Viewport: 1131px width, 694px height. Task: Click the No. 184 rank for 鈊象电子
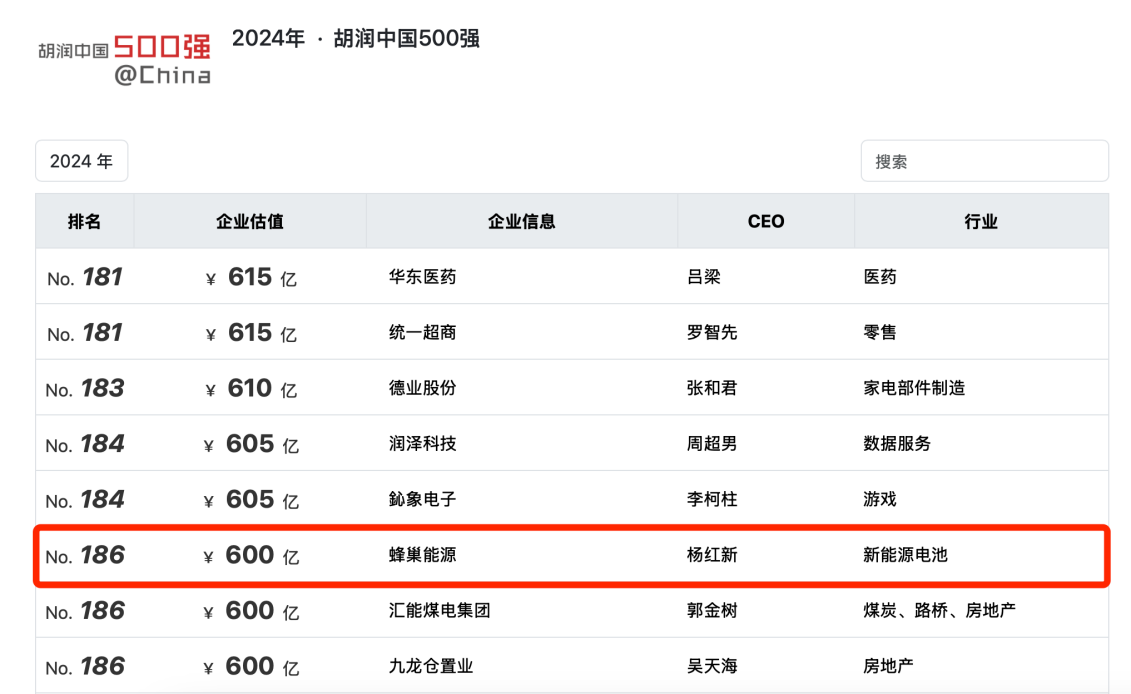[x=84, y=499]
